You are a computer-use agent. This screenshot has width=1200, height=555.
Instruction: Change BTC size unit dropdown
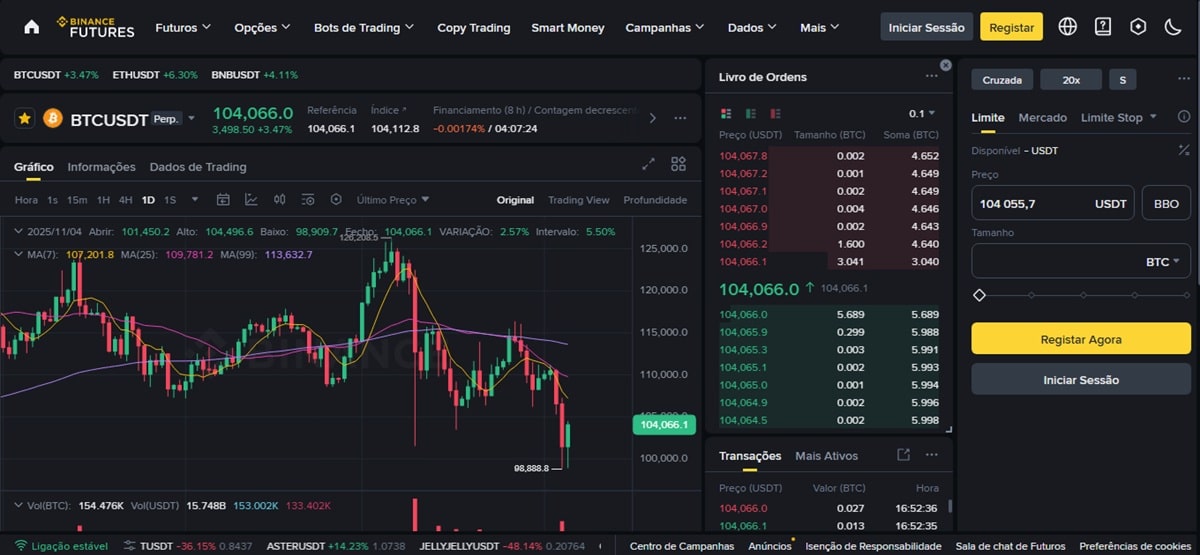[x=1162, y=262]
